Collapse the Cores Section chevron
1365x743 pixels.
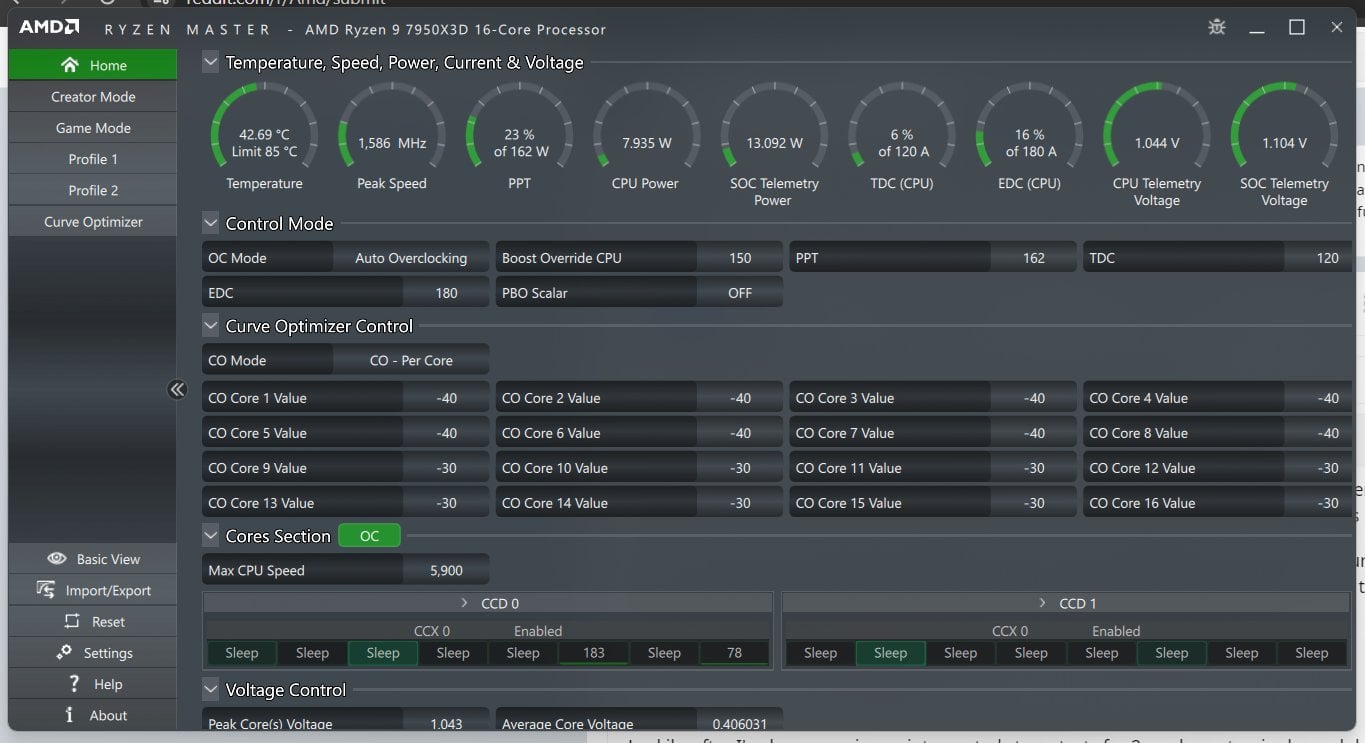point(210,536)
